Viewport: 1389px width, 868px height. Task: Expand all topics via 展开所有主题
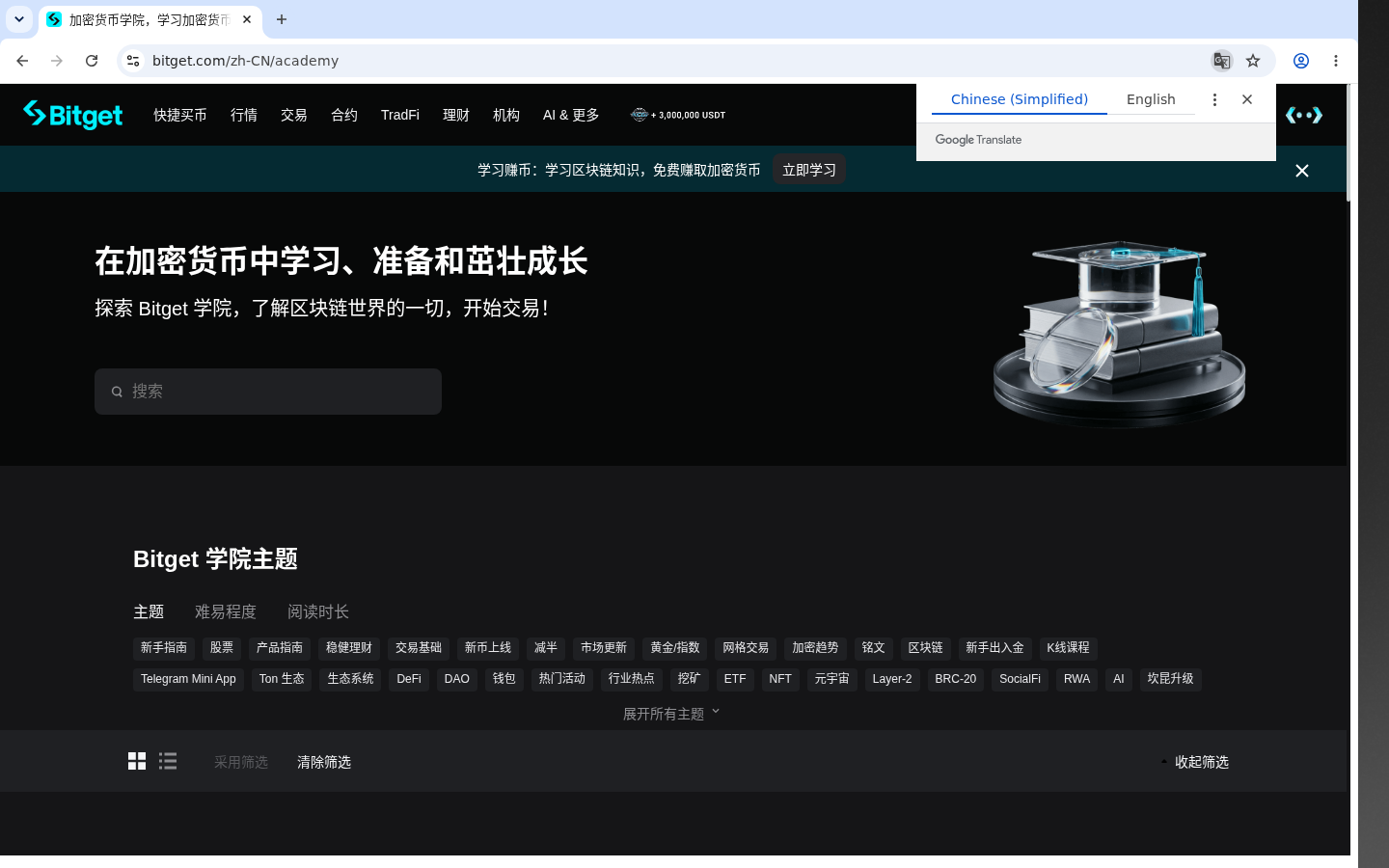(671, 714)
